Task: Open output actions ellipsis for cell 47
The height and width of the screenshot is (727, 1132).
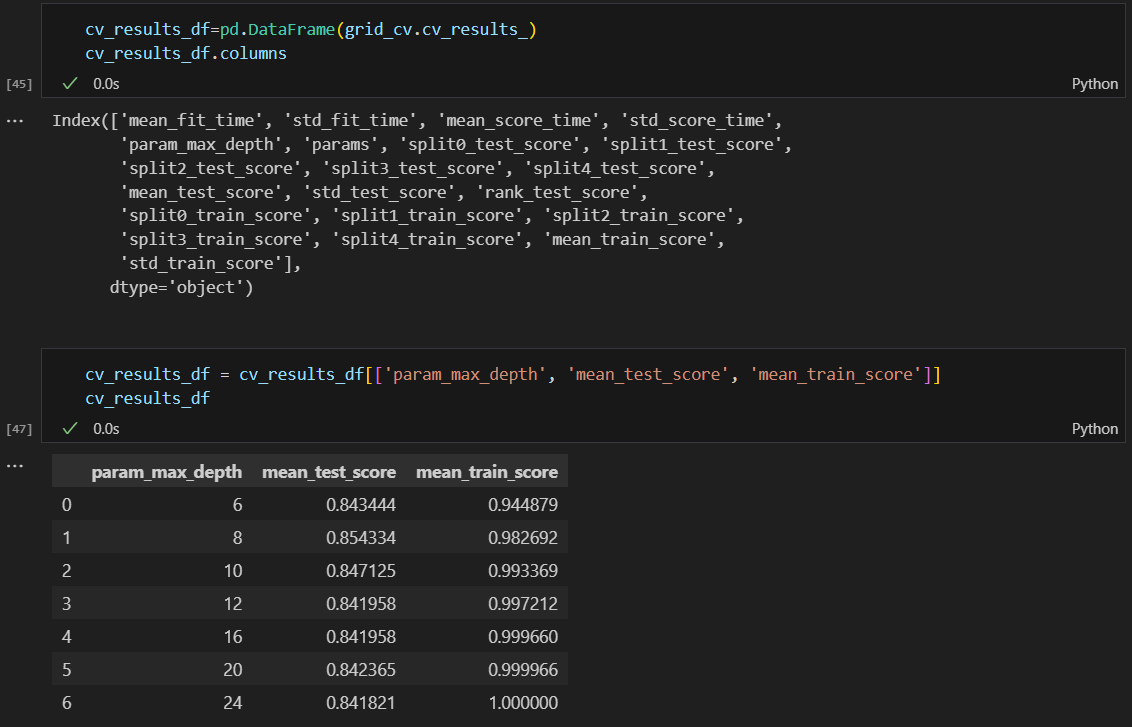Action: point(14,466)
